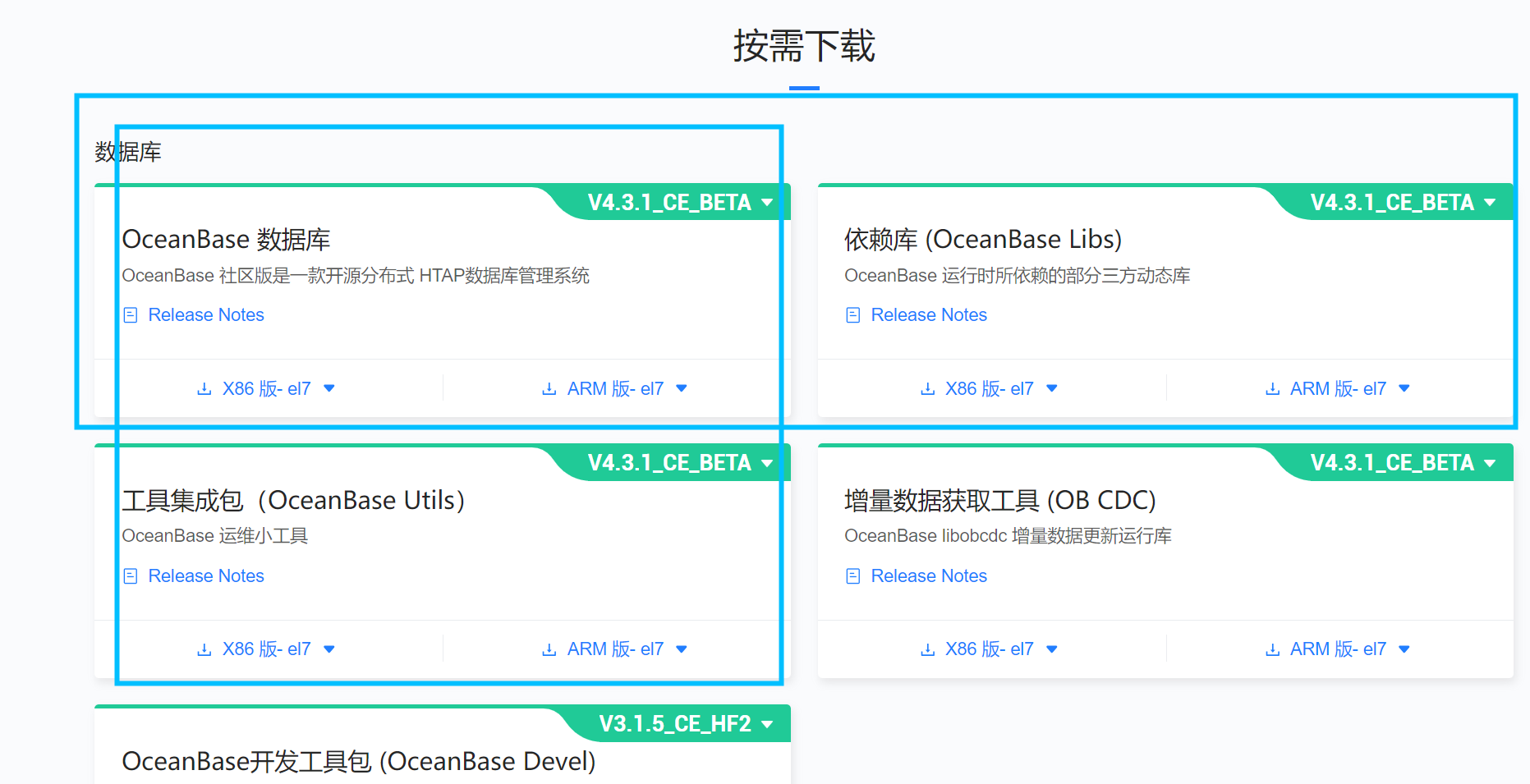Click download icon before X86 on OceanBase 数据库 card
The height and width of the screenshot is (784, 1530).
[204, 389]
